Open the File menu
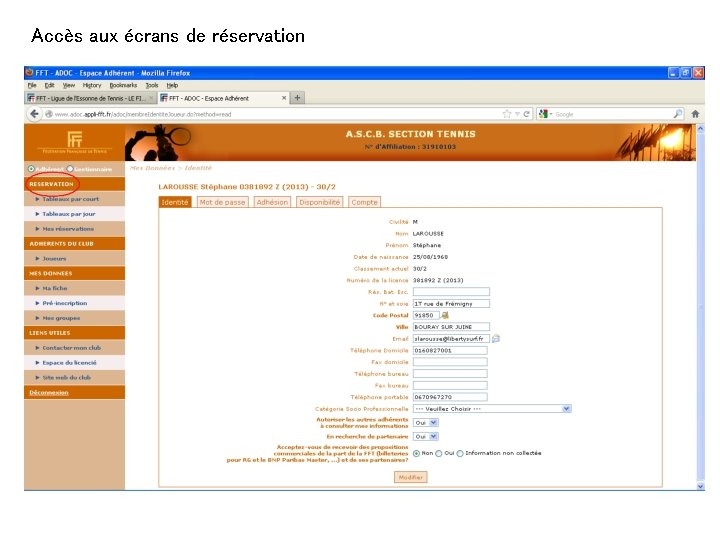This screenshot has height=540, width=720. (32, 85)
